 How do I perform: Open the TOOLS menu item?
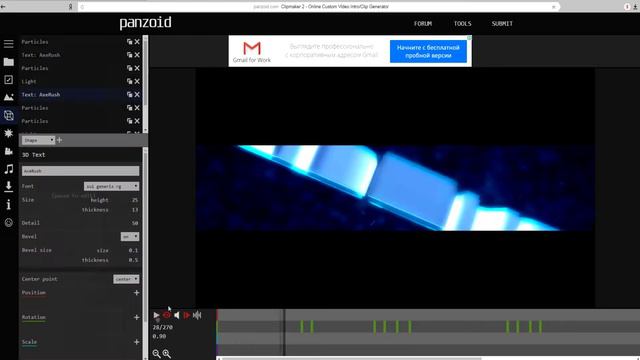tap(462, 24)
